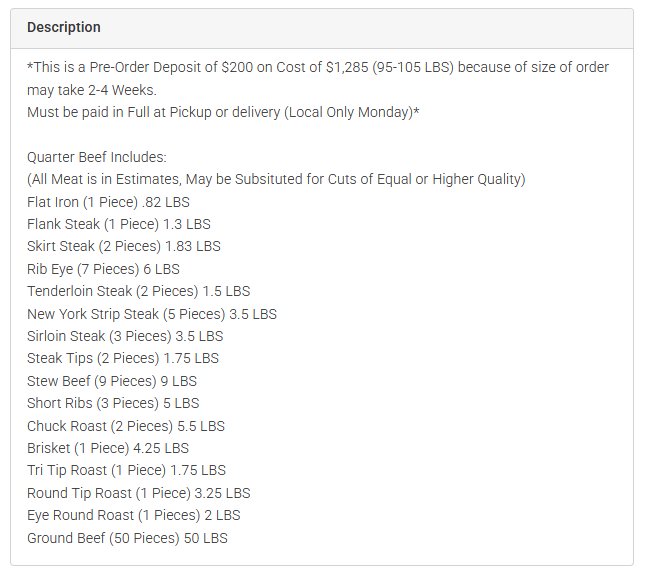The image size is (658, 576).
Task: Click the Stew Beef 9 LBS line
Action: [112, 381]
